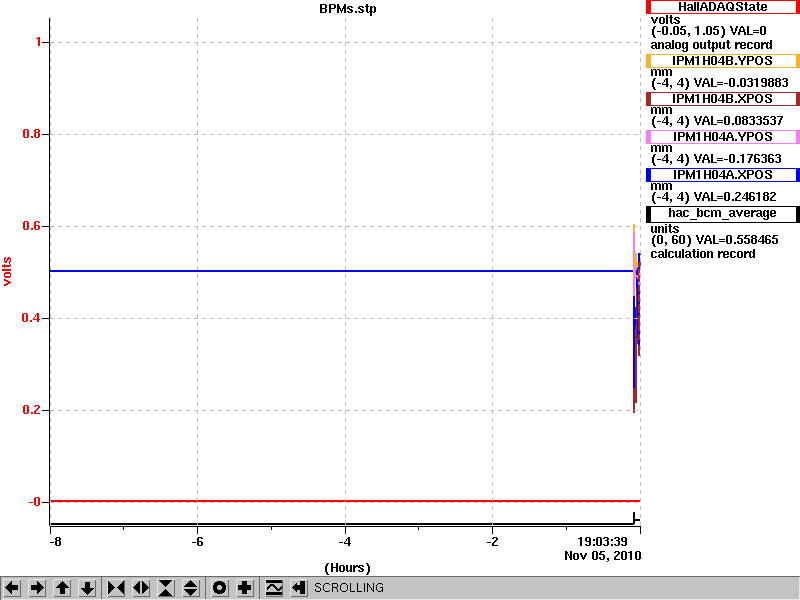Screen dimensions: 800x600
Task: Click the scroll-mode arrow-to-bar button
Action: (x=299, y=588)
